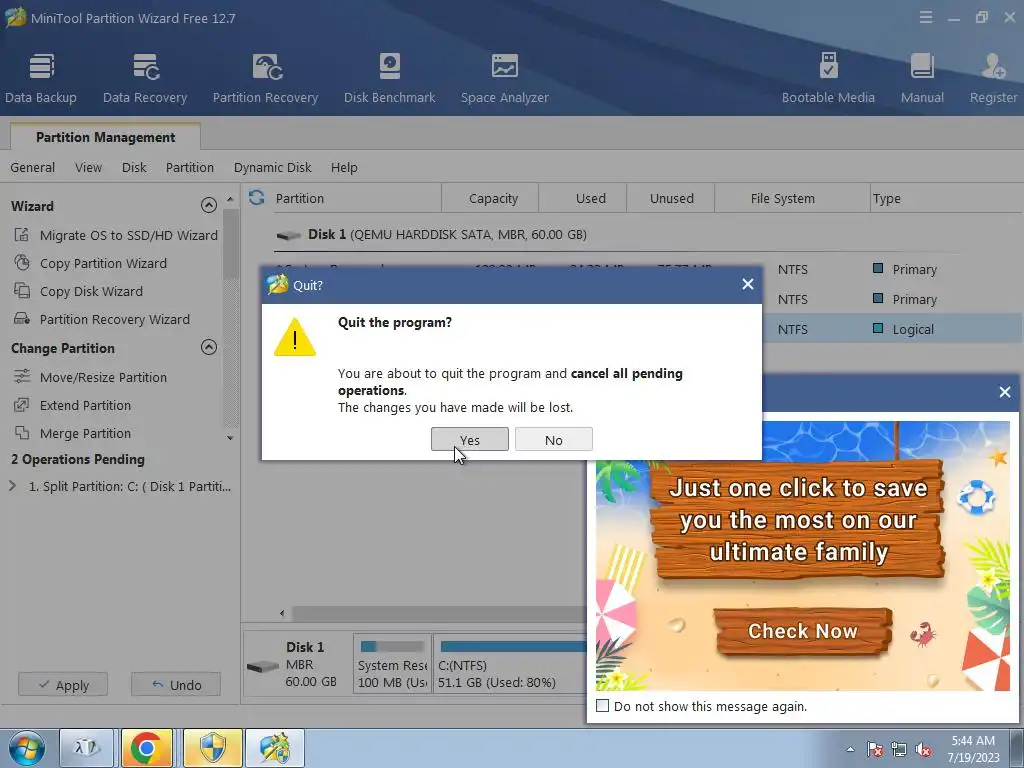Viewport: 1024px width, 768px height.
Task: Click the Unused column header
Action: [671, 198]
